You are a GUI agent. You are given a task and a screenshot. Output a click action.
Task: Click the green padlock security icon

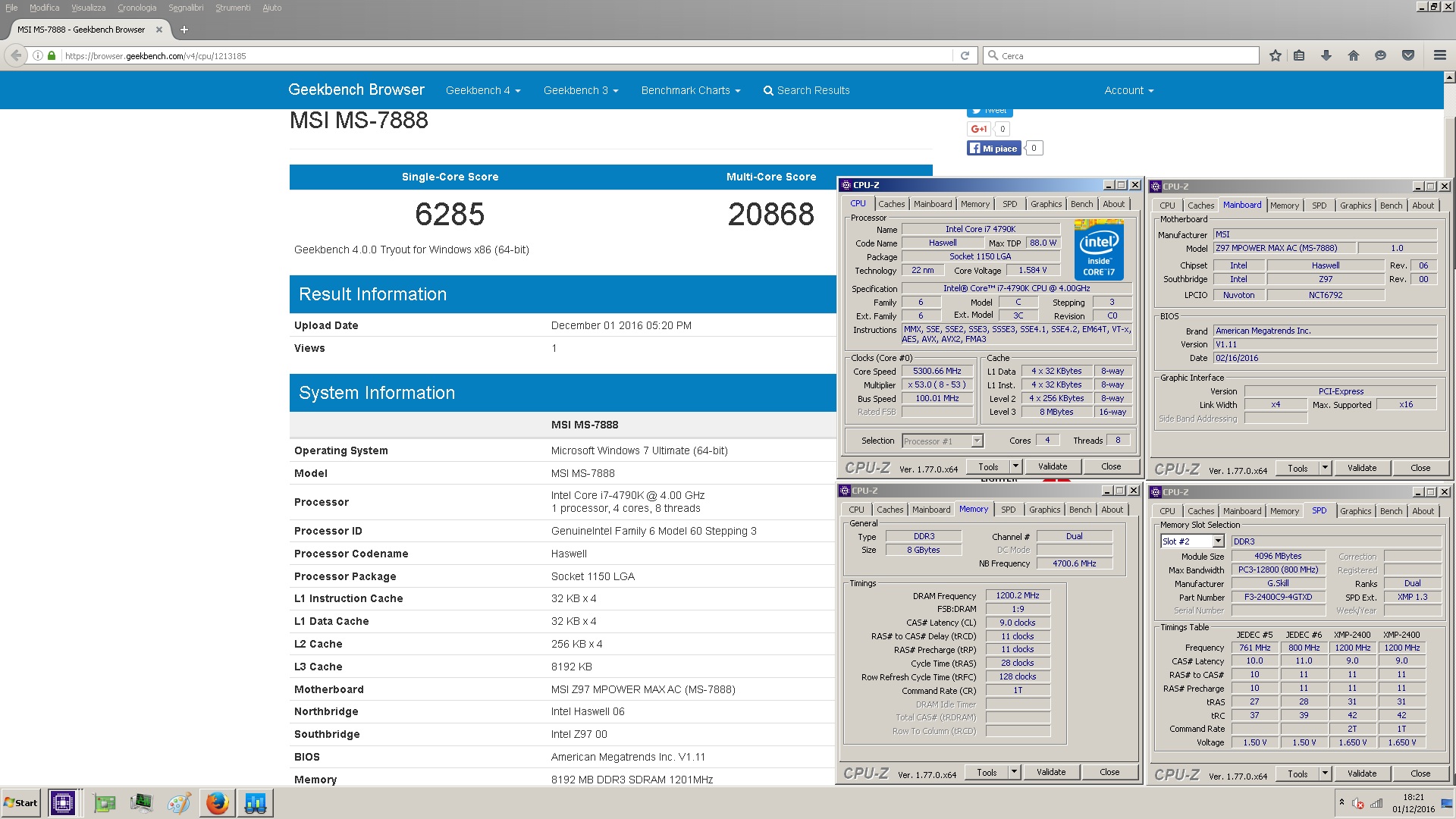pyautogui.click(x=52, y=55)
